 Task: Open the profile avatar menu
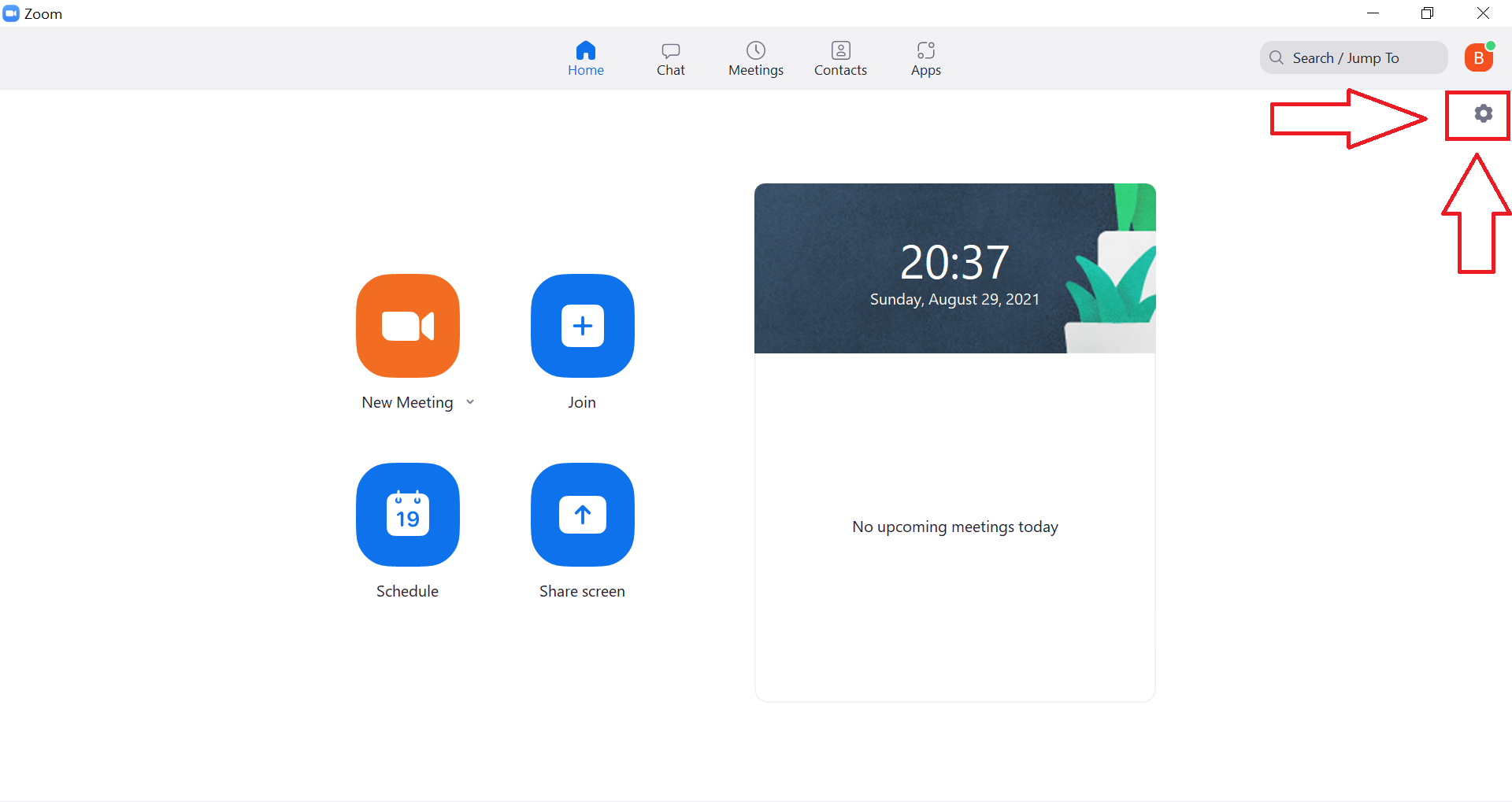coord(1479,57)
